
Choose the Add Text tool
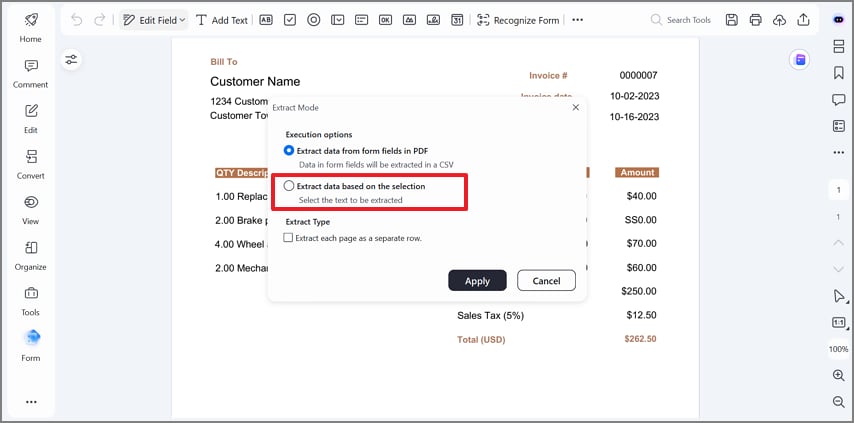coord(222,20)
